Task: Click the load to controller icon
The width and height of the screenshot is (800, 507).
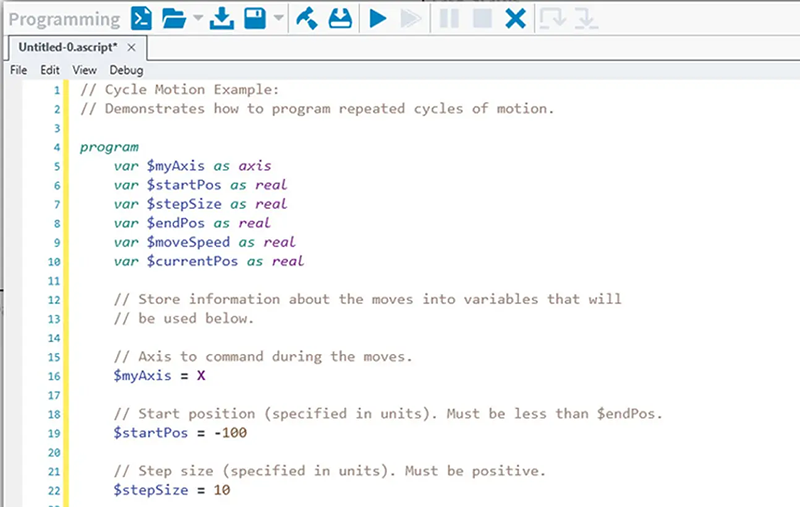Action: click(340, 17)
